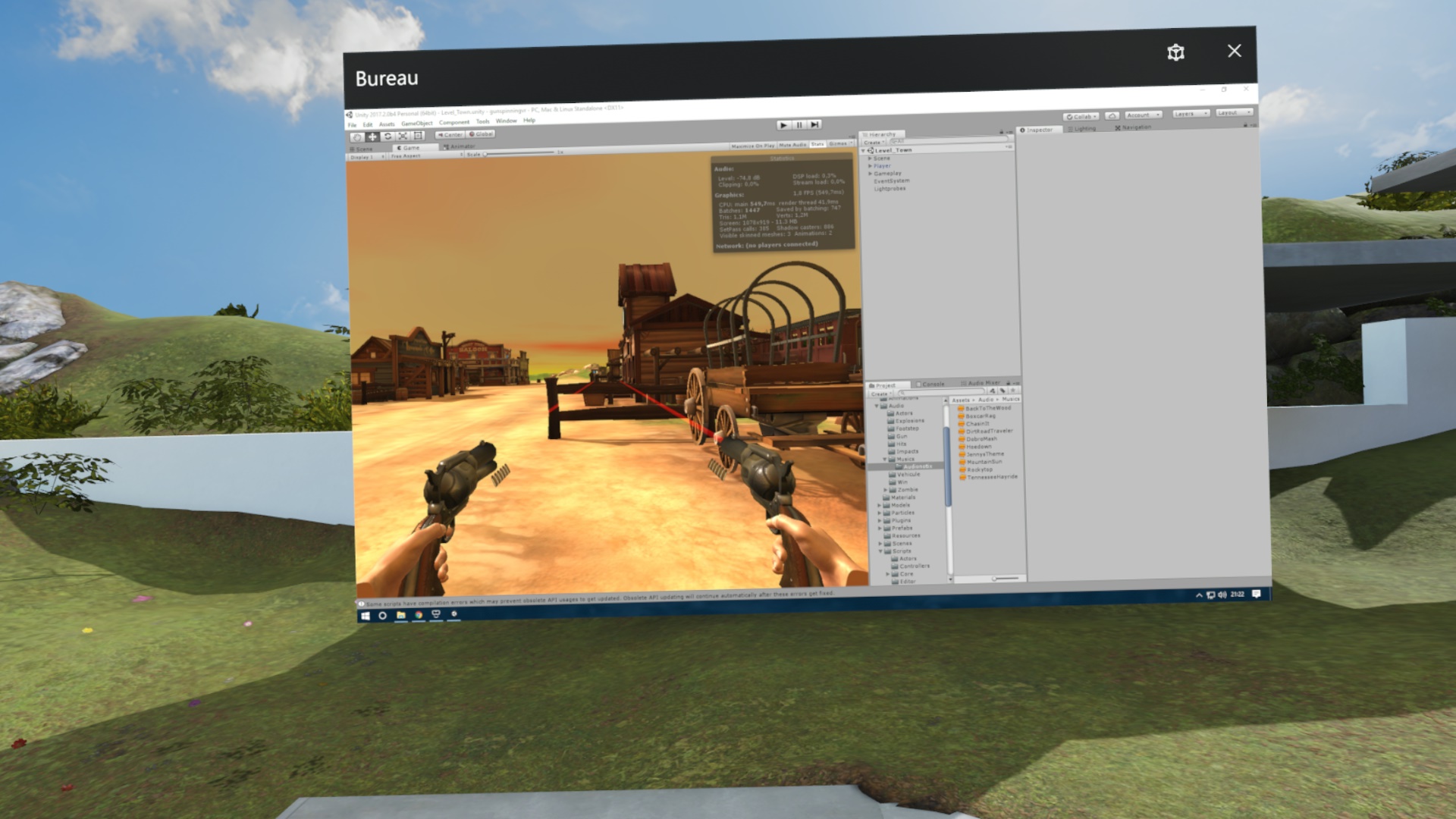Viewport: 1456px width, 819px height.
Task: Click the 3D cube icon in Bureau title bar
Action: point(1175,52)
